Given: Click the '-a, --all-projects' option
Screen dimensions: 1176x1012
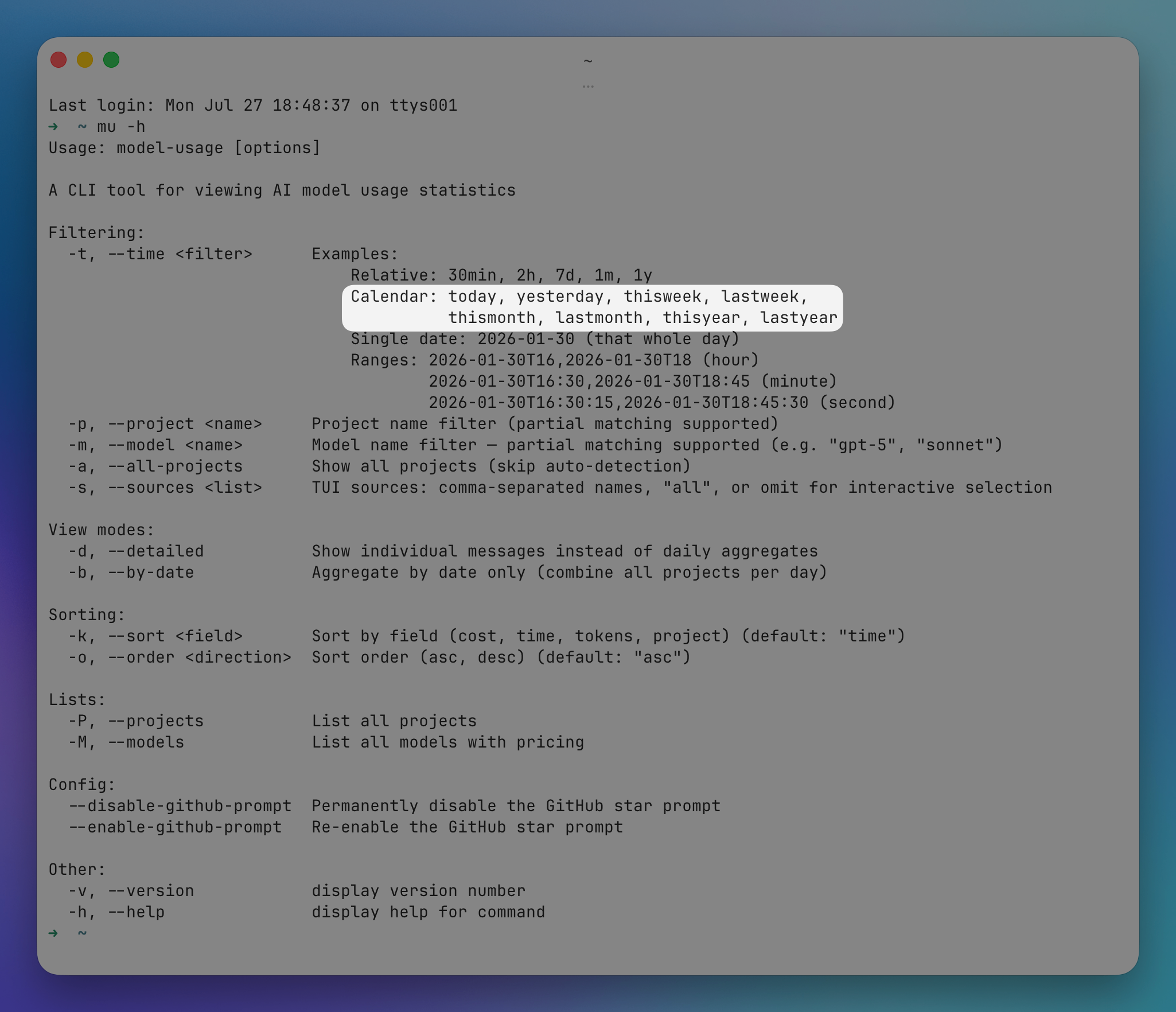Looking at the screenshot, I should click(x=155, y=466).
